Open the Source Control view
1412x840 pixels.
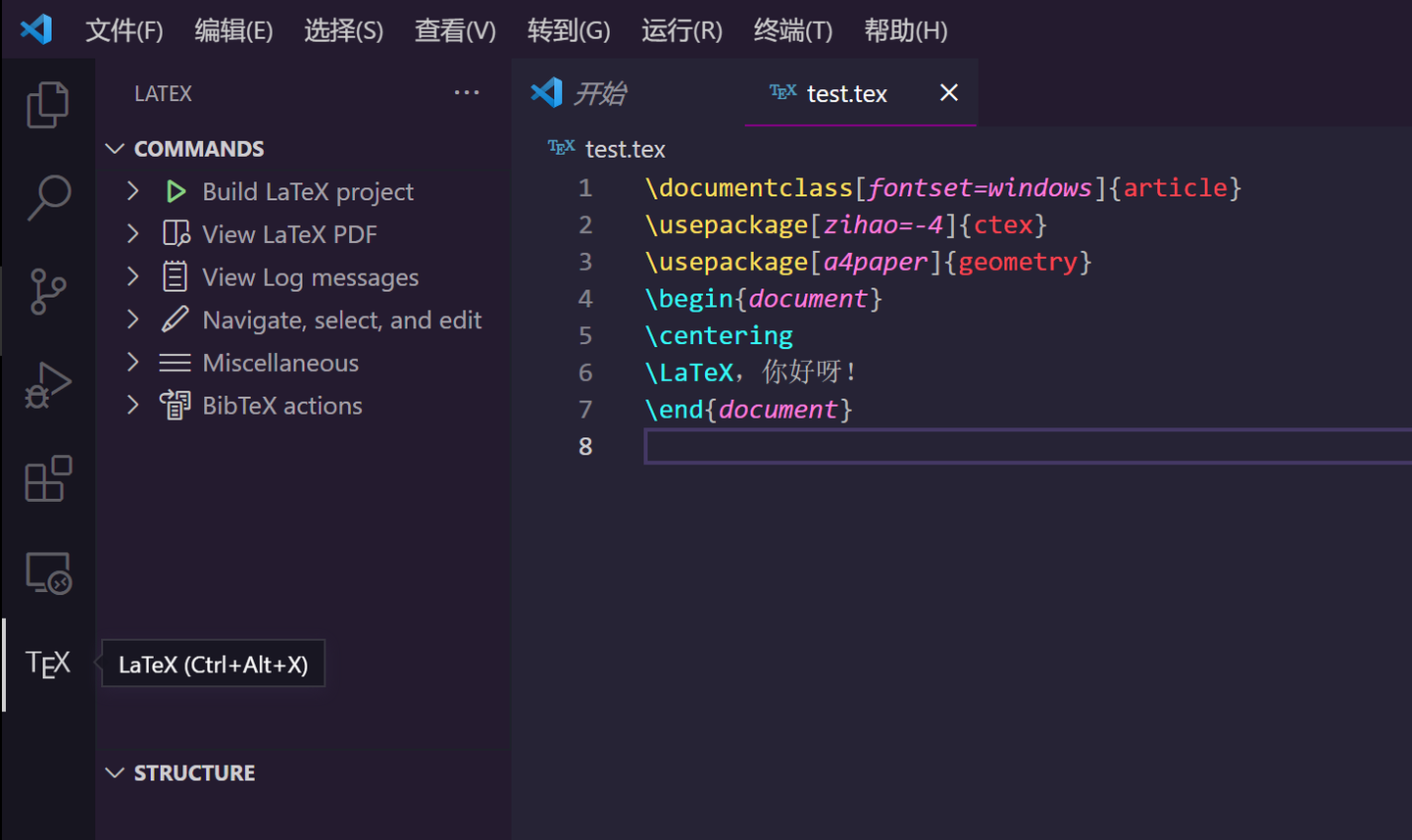(47, 291)
